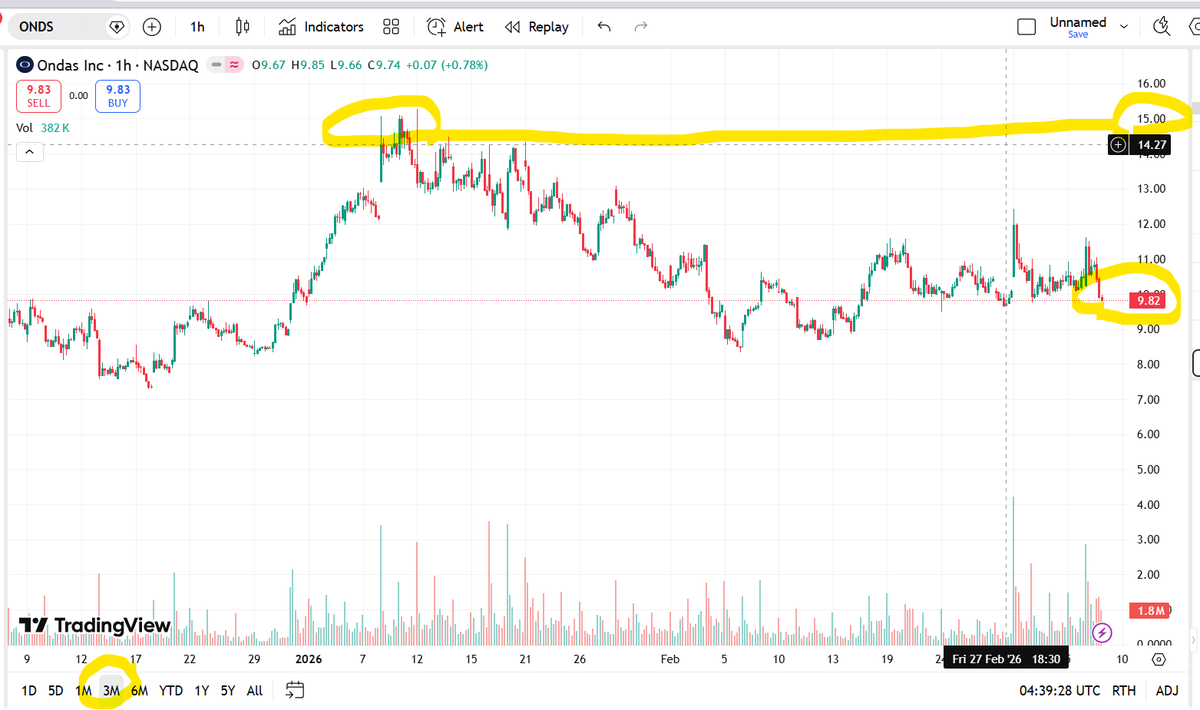Start bar Replay mode

[x=536, y=27]
